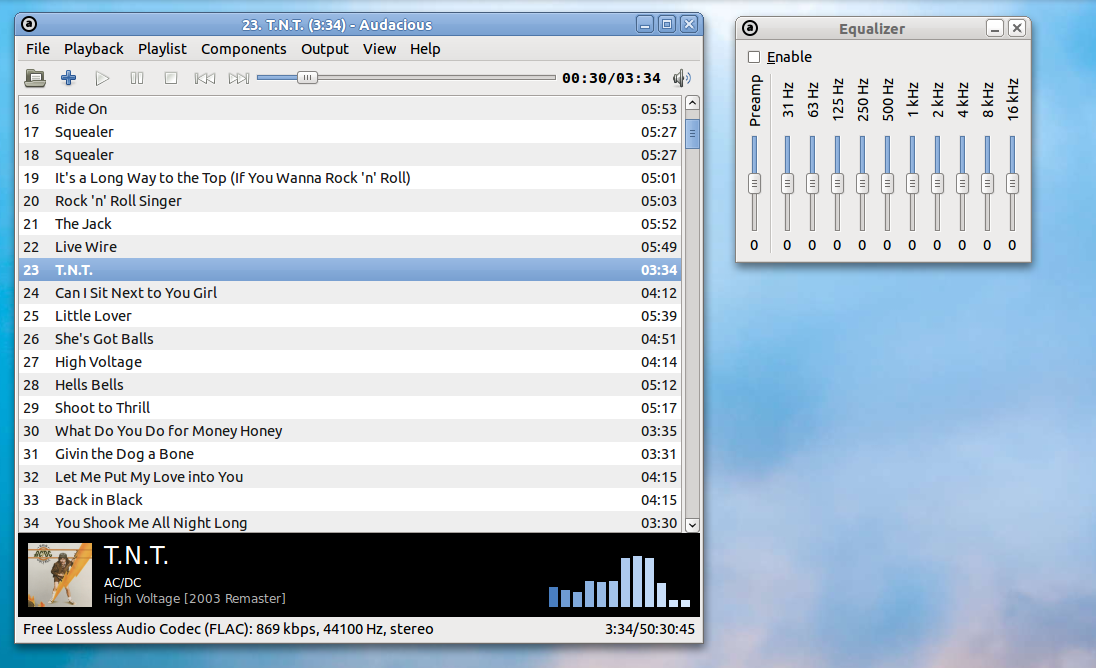Open the Playback menu
This screenshot has width=1096, height=668.
(94, 49)
